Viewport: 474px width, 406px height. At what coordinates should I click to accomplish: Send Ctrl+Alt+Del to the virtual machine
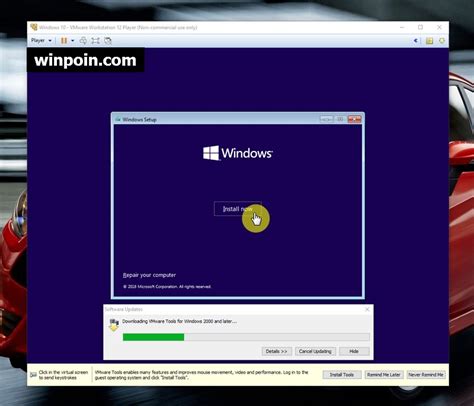(x=83, y=41)
